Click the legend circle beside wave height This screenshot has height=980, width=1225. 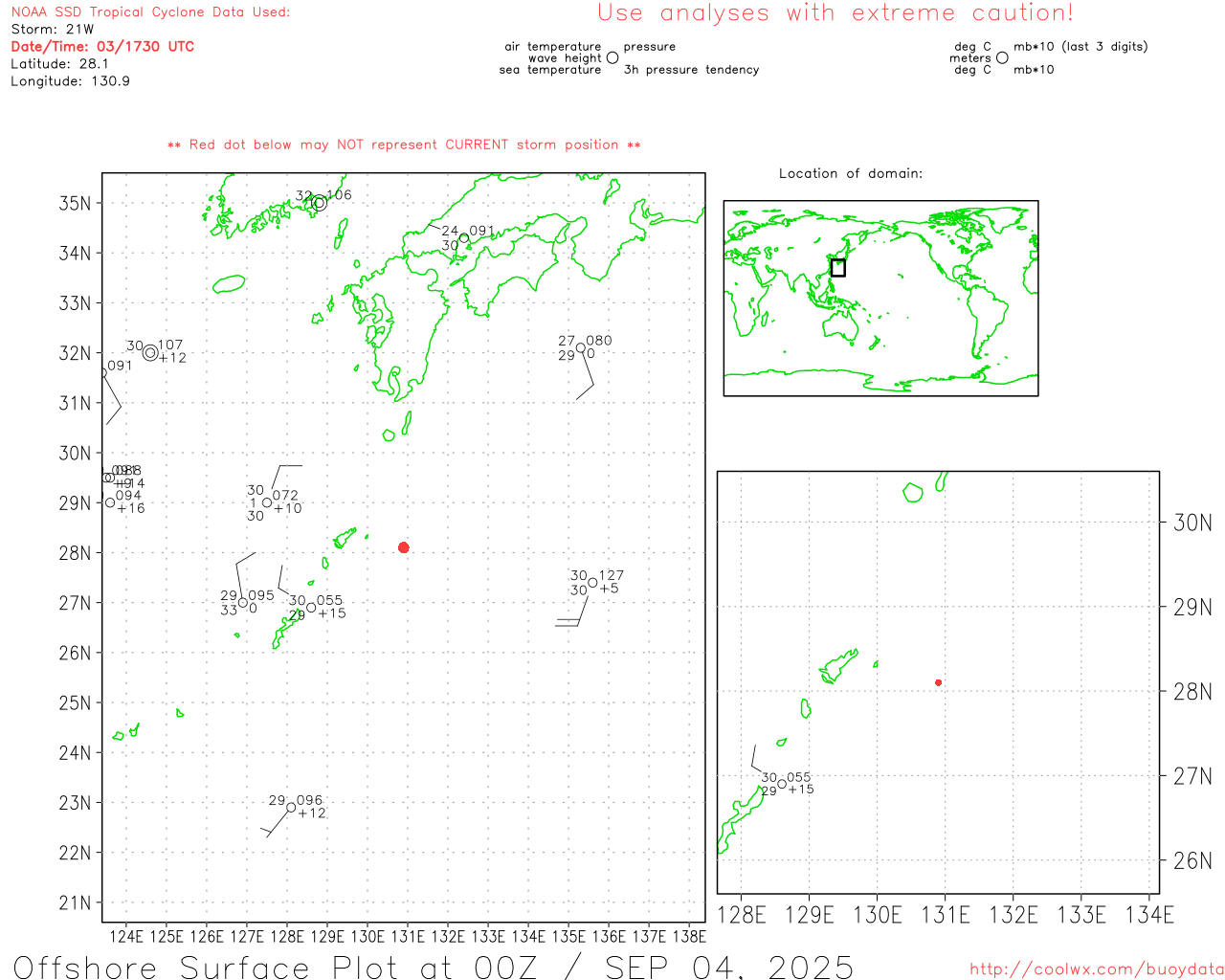point(612,57)
